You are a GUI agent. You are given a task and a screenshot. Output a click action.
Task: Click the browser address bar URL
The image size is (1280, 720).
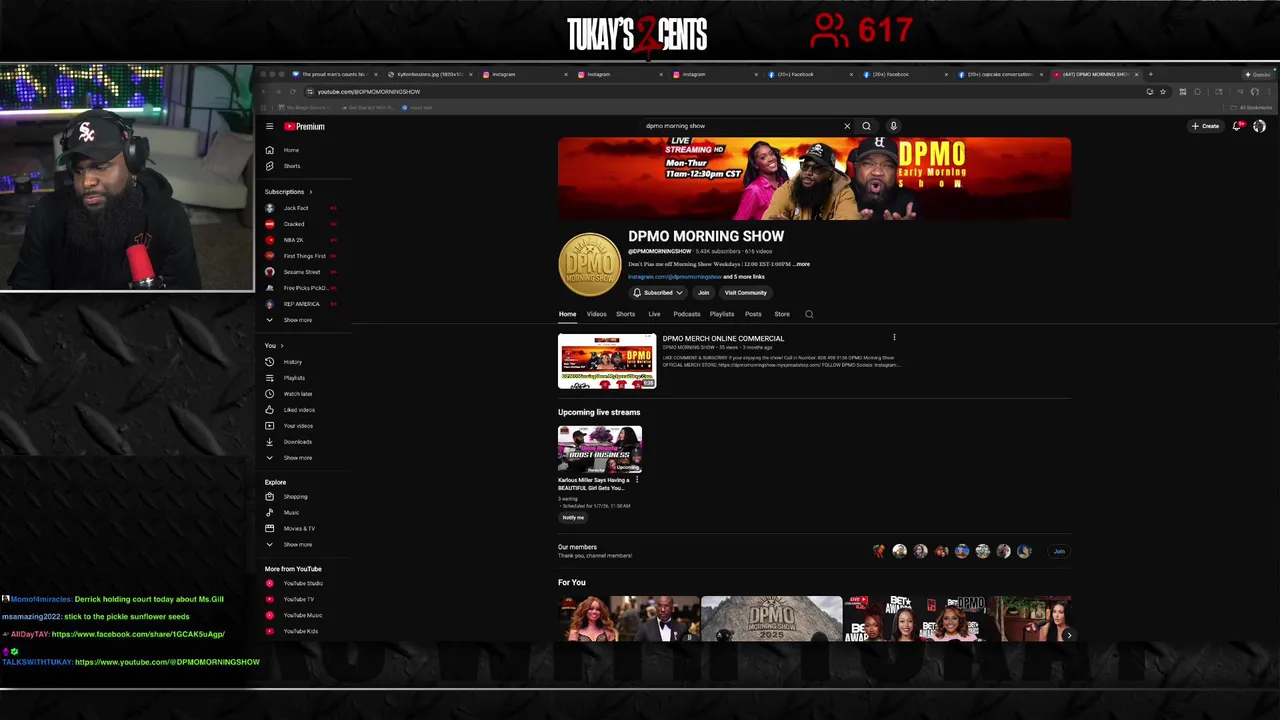[369, 92]
